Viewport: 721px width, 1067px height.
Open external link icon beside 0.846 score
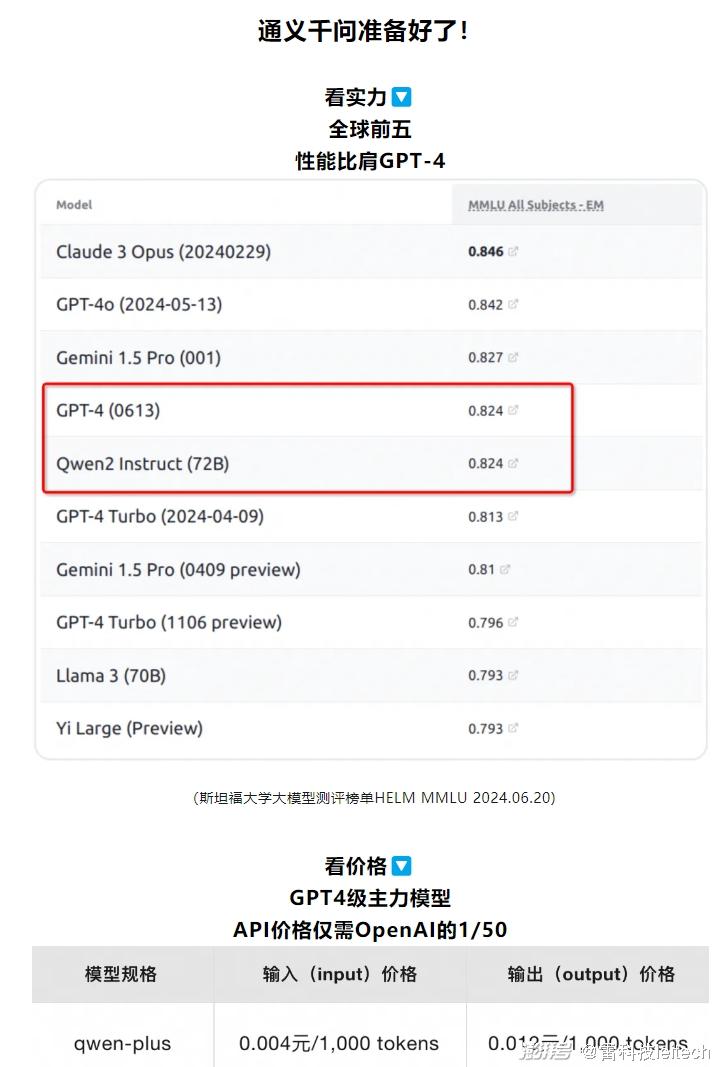point(513,251)
